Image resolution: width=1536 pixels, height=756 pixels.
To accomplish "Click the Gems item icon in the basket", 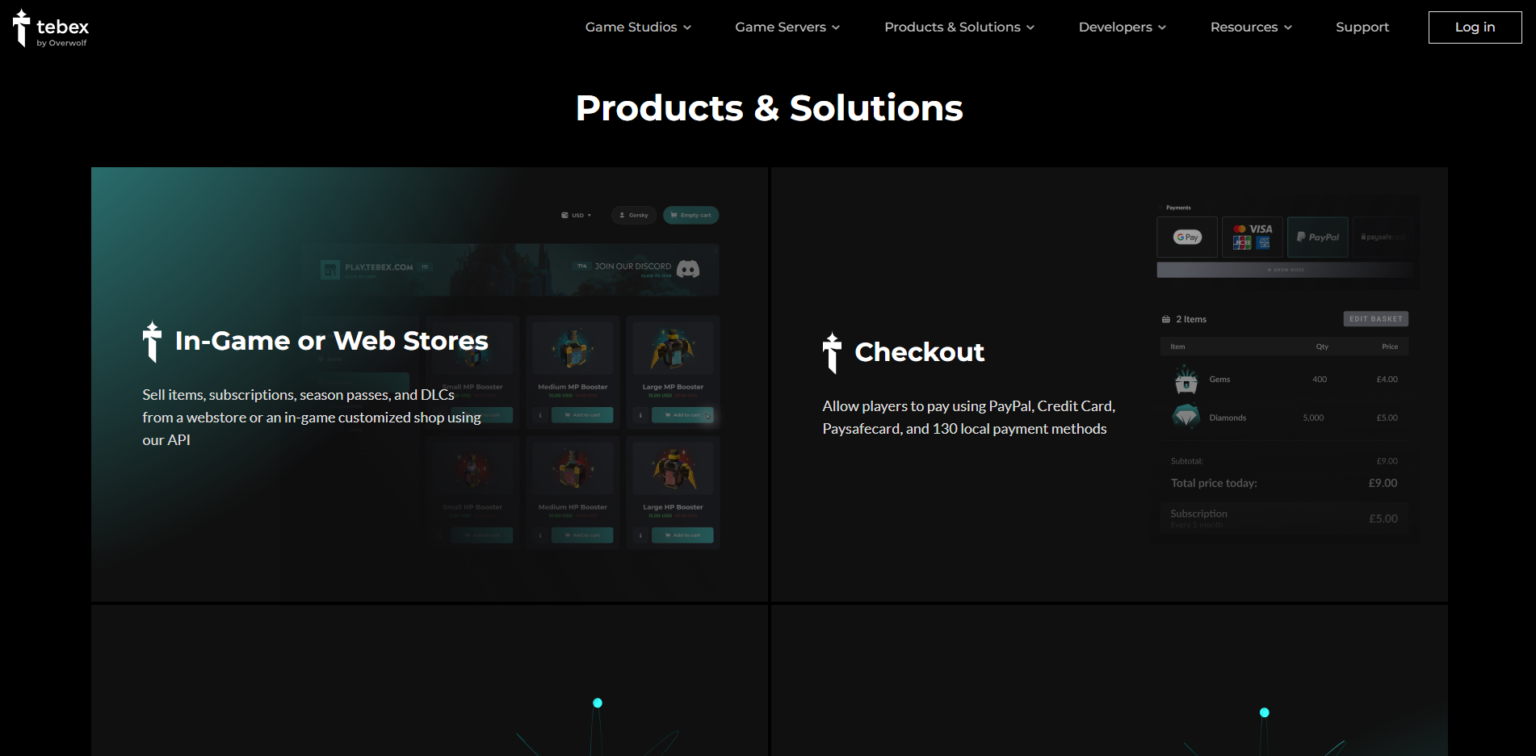I will coord(1186,379).
